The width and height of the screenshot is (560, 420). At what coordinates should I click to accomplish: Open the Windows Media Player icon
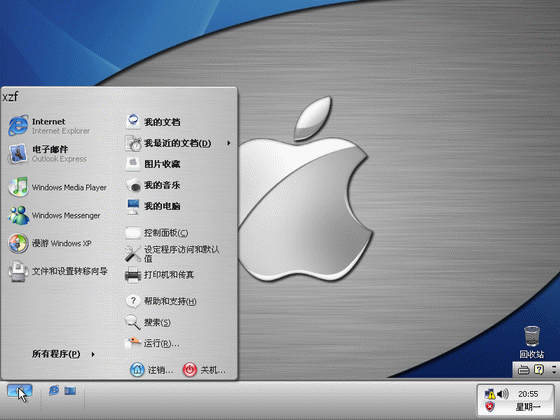(18, 187)
